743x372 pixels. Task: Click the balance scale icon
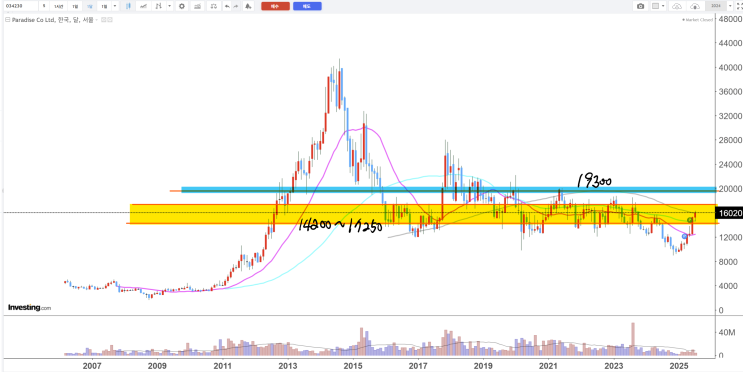tap(214, 6)
